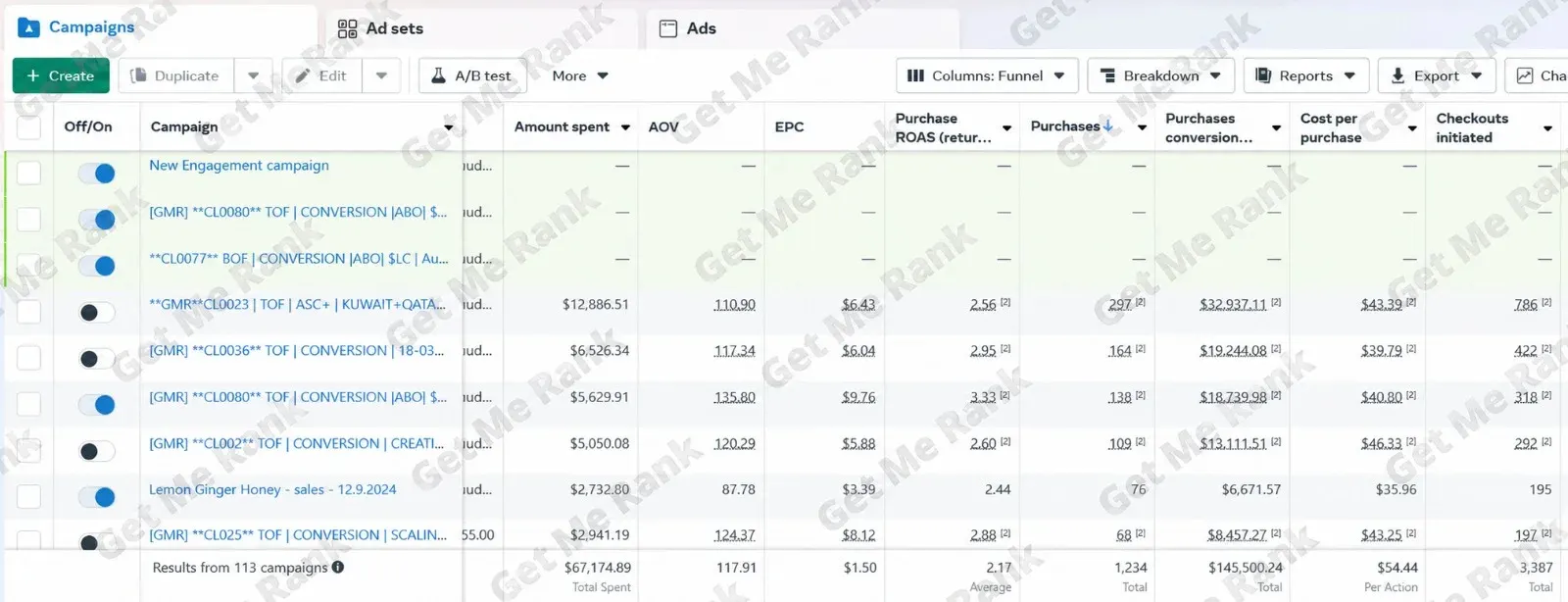Expand the Breakdown dropdown
This screenshot has height=602, width=1568.
click(x=1160, y=75)
